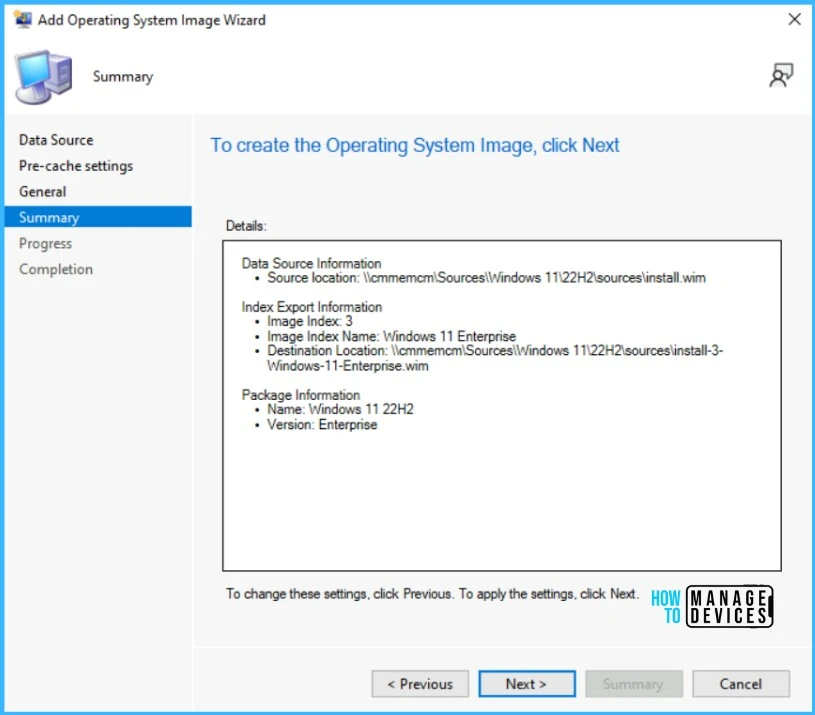Select the Progress step in sidebar
This screenshot has width=815, height=715.
[x=45, y=243]
